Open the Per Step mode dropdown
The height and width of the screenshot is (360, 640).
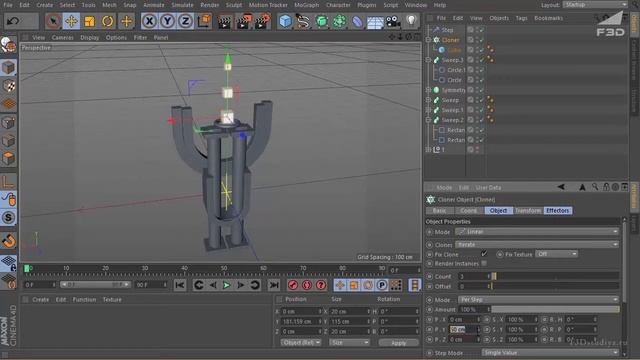pyautogui.click(x=538, y=300)
